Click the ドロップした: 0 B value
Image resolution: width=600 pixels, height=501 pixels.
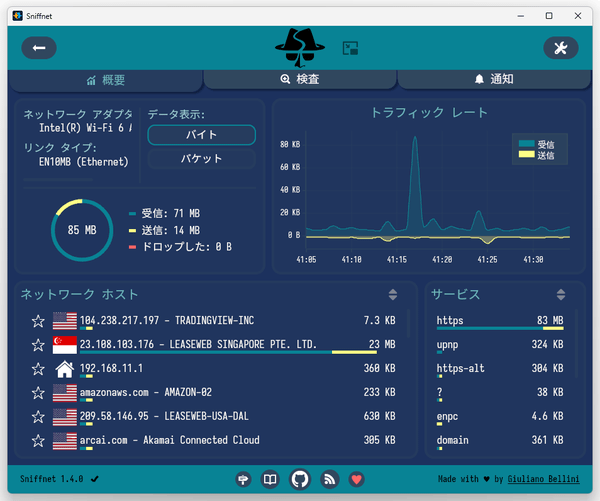(x=187, y=247)
